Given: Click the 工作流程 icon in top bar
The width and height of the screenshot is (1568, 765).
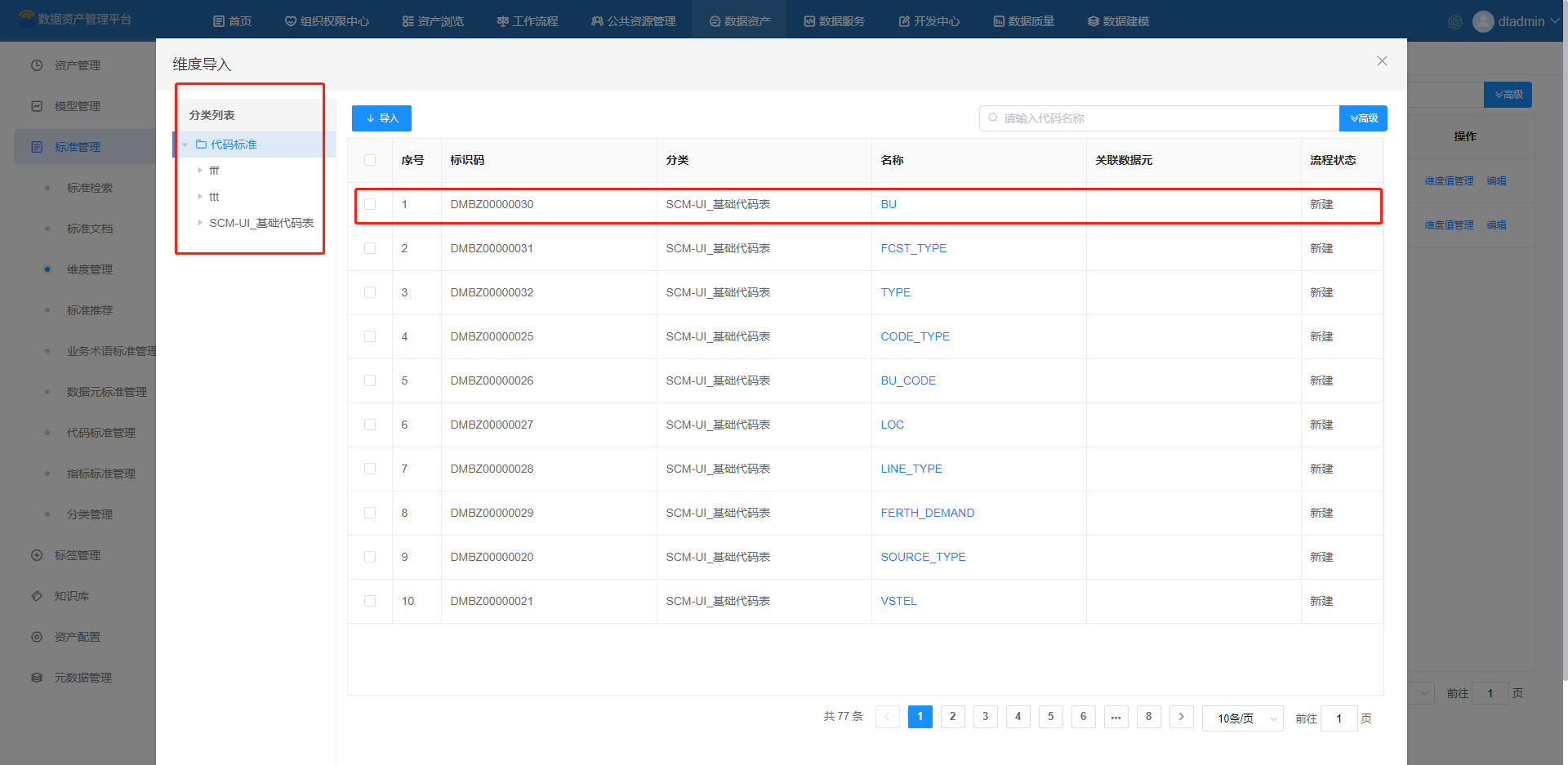Looking at the screenshot, I should click(502, 21).
